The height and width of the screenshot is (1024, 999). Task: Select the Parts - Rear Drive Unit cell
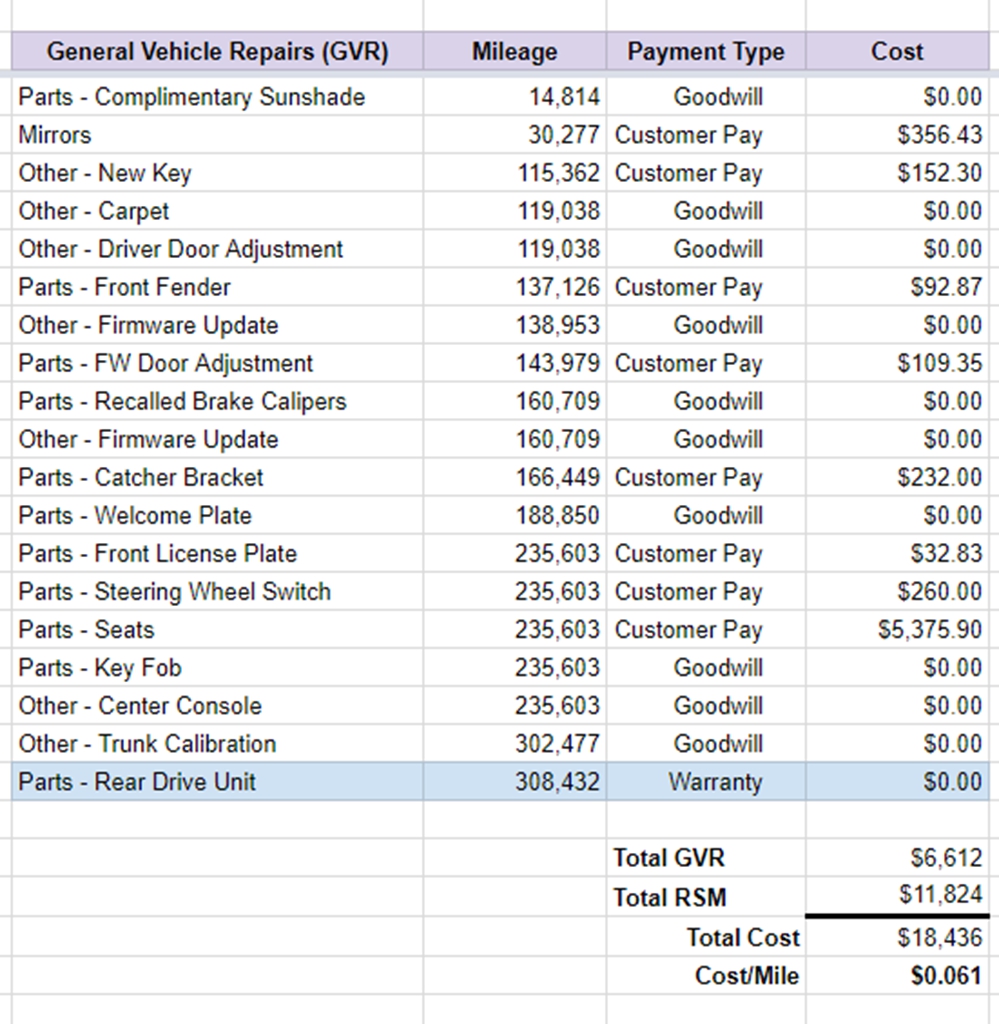pyautogui.click(x=217, y=782)
